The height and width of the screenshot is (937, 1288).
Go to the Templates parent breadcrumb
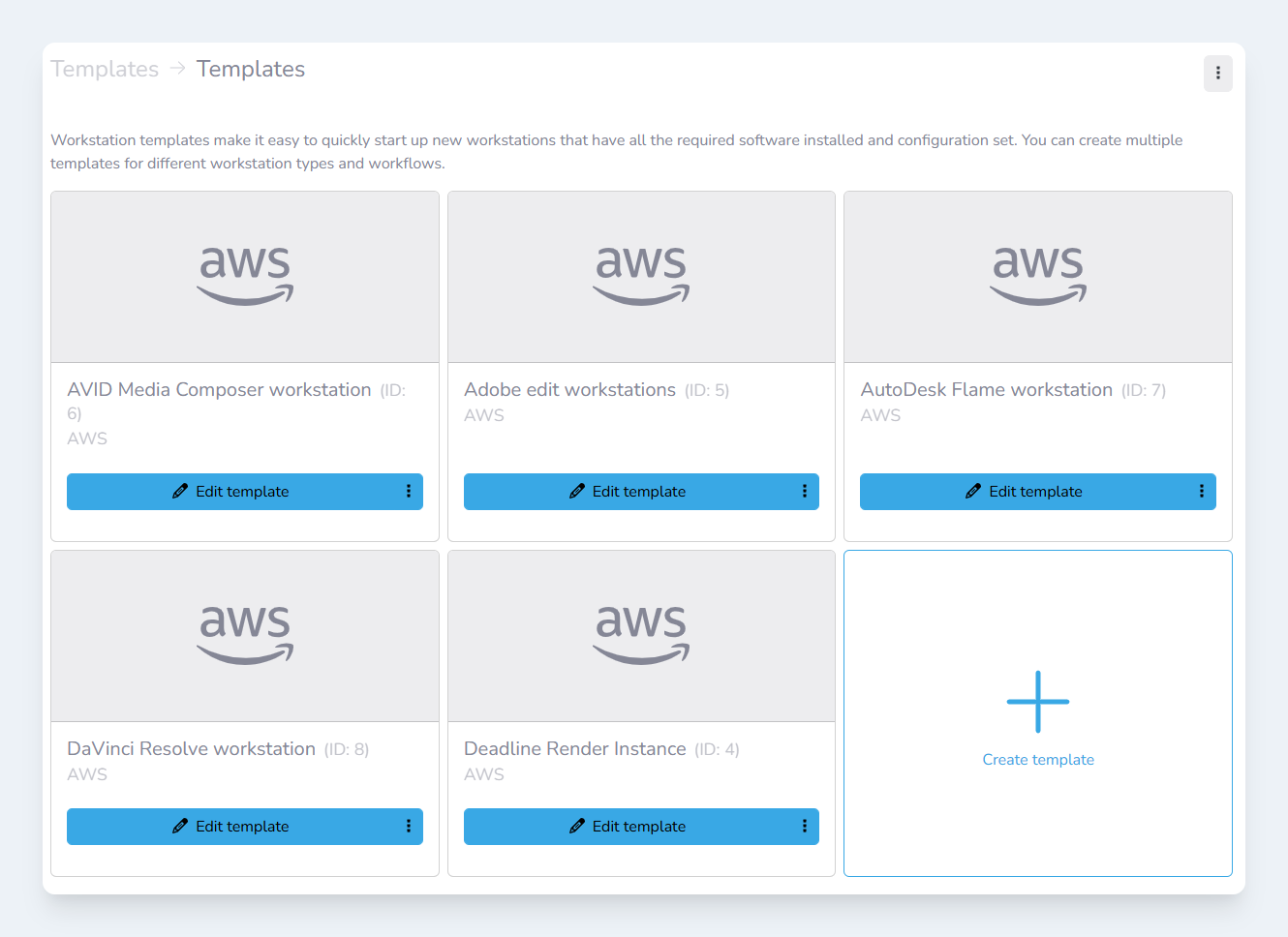[x=105, y=70]
